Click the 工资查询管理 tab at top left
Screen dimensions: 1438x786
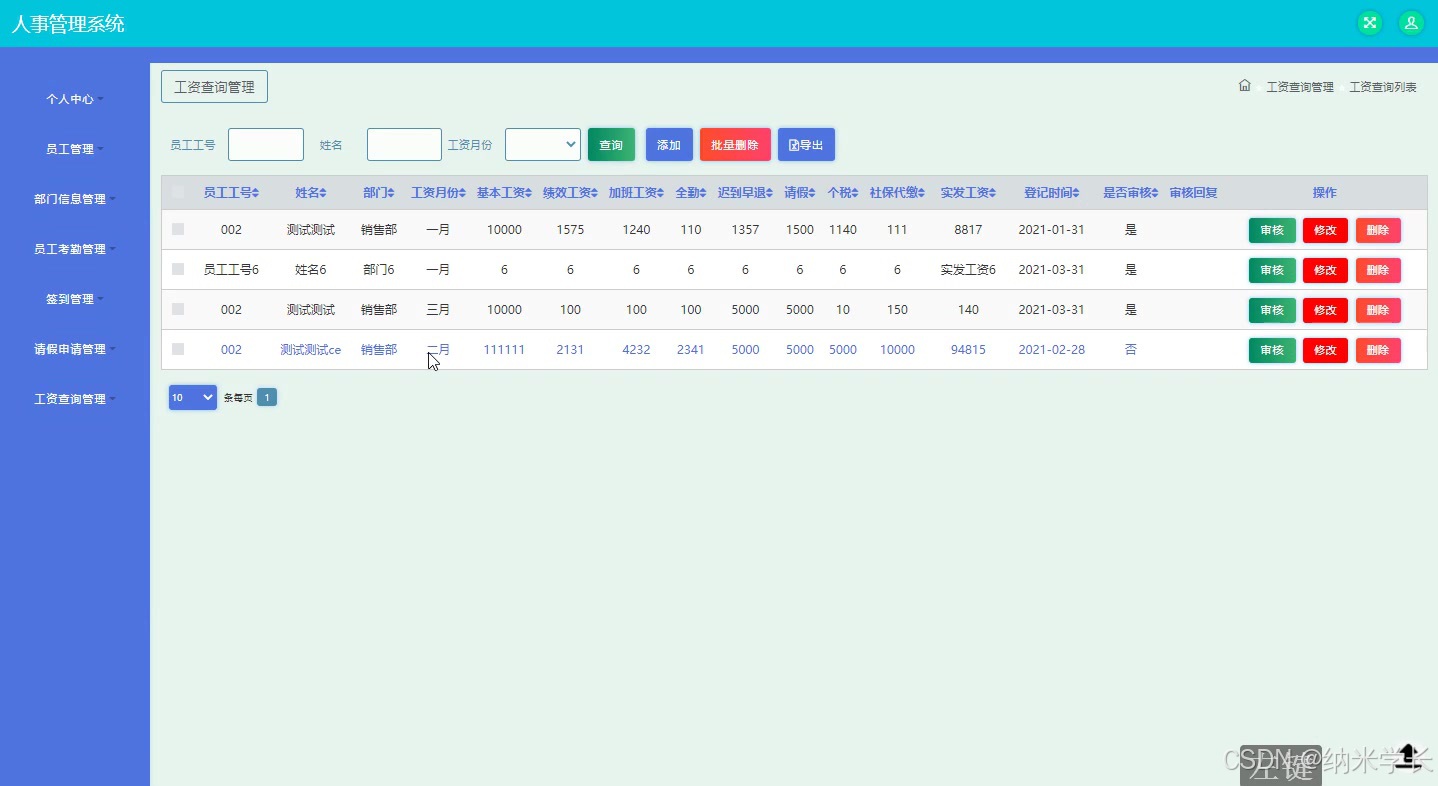(x=214, y=87)
